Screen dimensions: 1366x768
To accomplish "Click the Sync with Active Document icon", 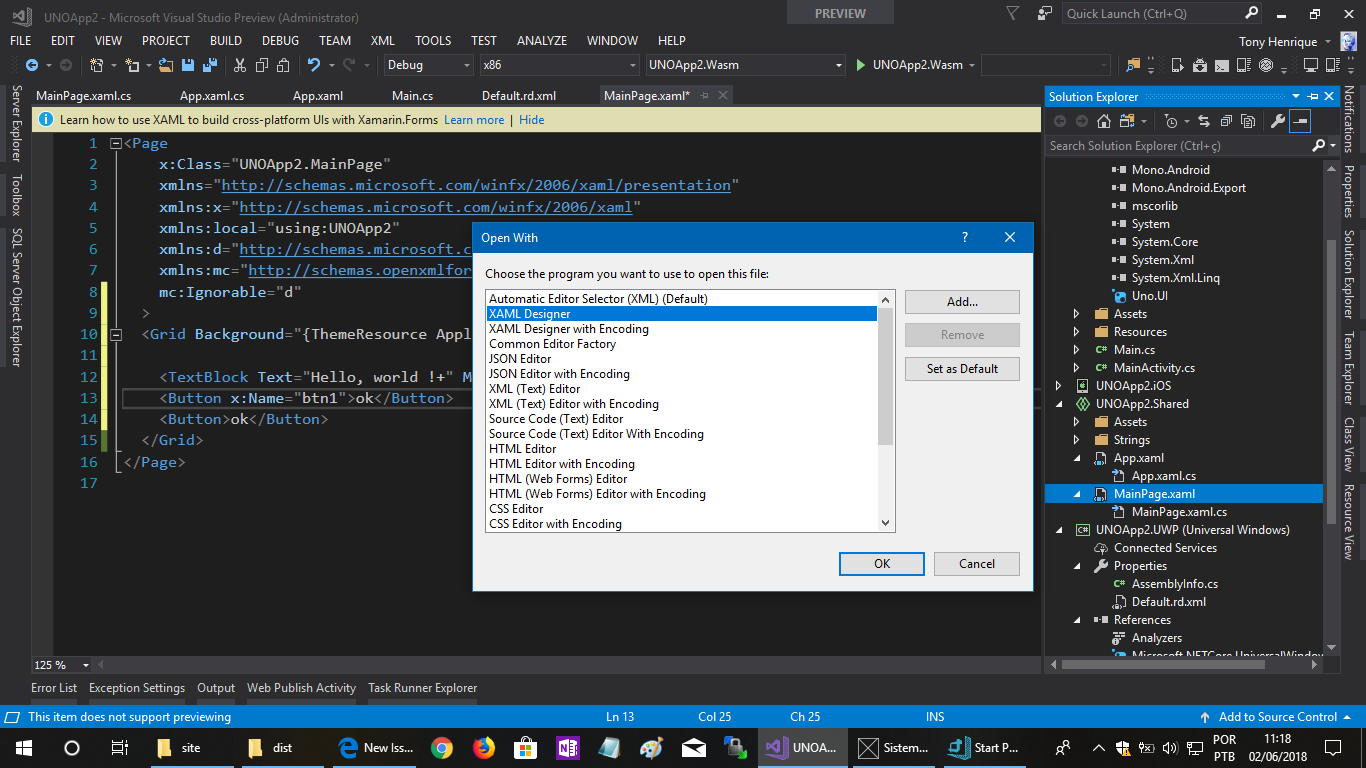I will click(x=1204, y=120).
